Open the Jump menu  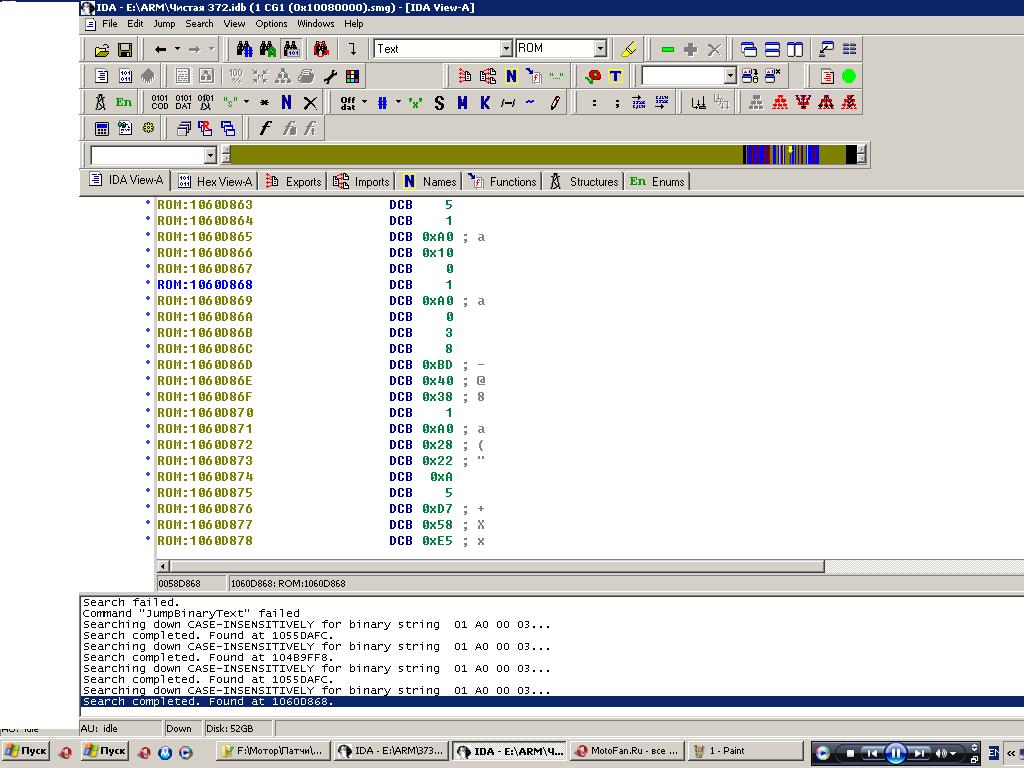tap(164, 24)
